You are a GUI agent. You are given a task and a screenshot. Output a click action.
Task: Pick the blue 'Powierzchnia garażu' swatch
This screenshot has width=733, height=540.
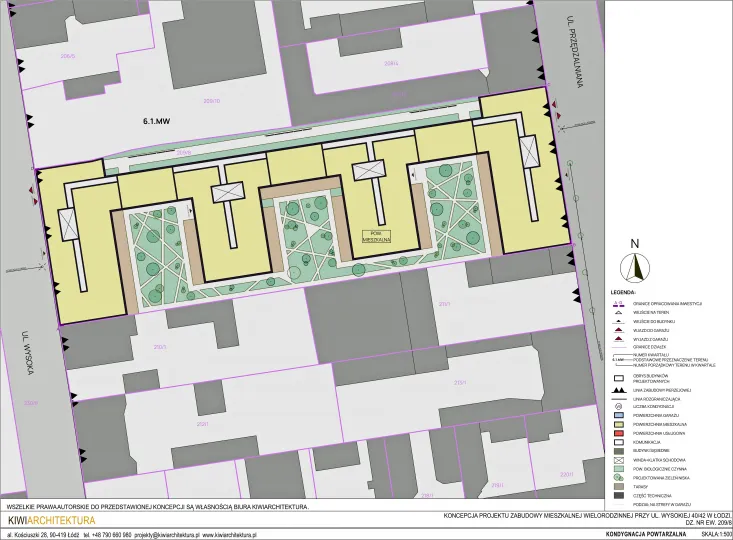tap(619, 413)
